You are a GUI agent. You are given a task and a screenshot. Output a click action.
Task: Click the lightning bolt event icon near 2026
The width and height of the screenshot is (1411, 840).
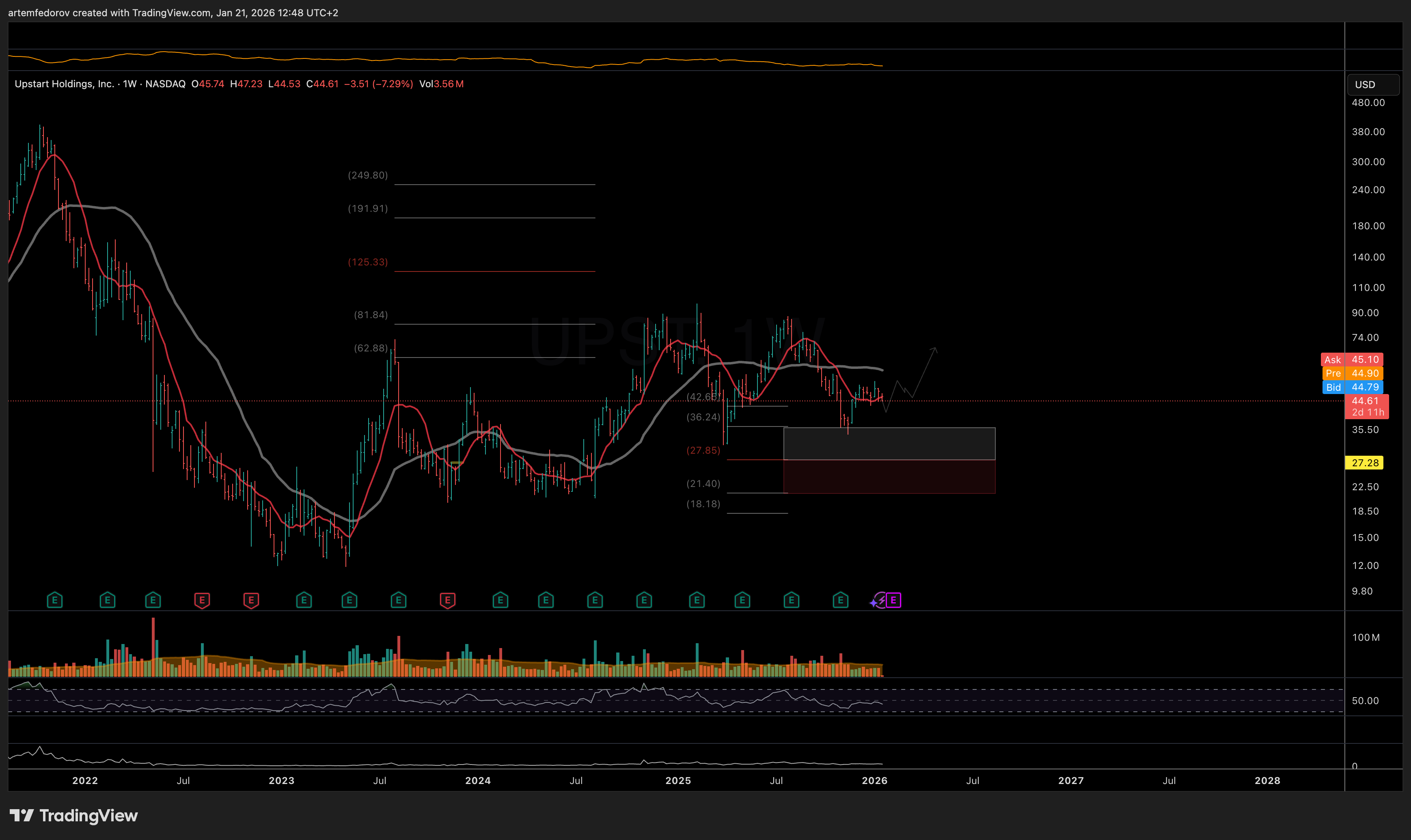pos(880,600)
